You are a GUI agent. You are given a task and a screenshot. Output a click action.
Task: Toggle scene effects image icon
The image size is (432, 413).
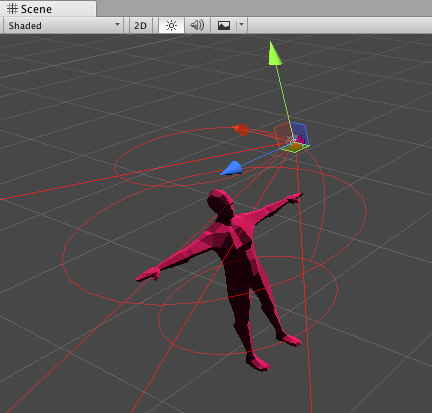[x=224, y=26]
